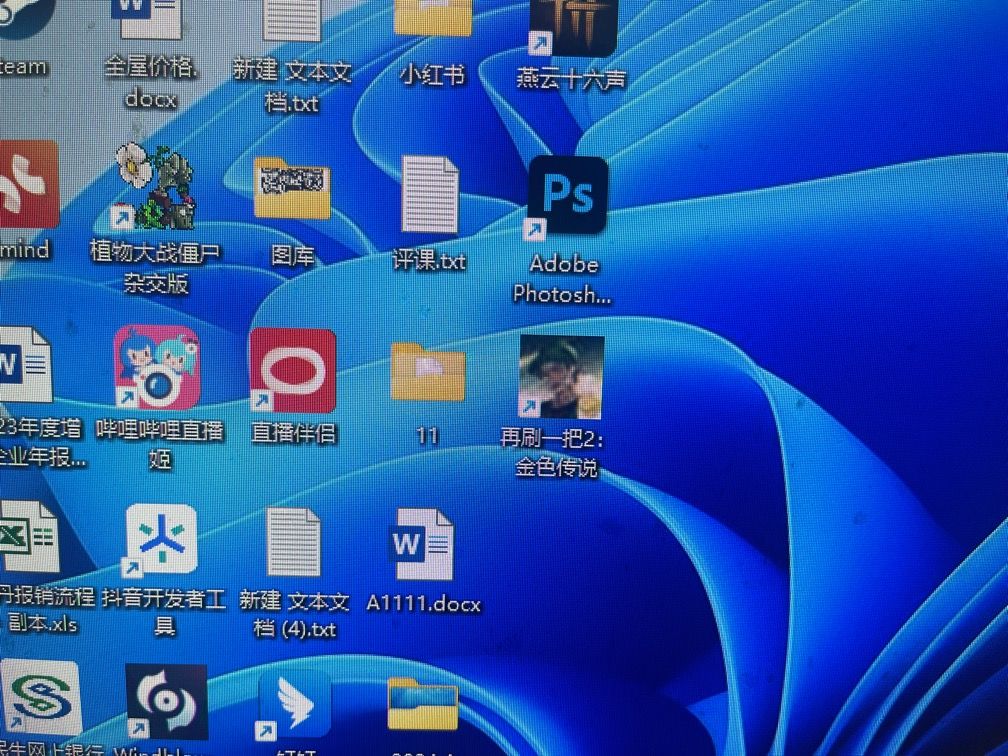Launch 抖音开发者工具 shortcut

tap(161, 540)
